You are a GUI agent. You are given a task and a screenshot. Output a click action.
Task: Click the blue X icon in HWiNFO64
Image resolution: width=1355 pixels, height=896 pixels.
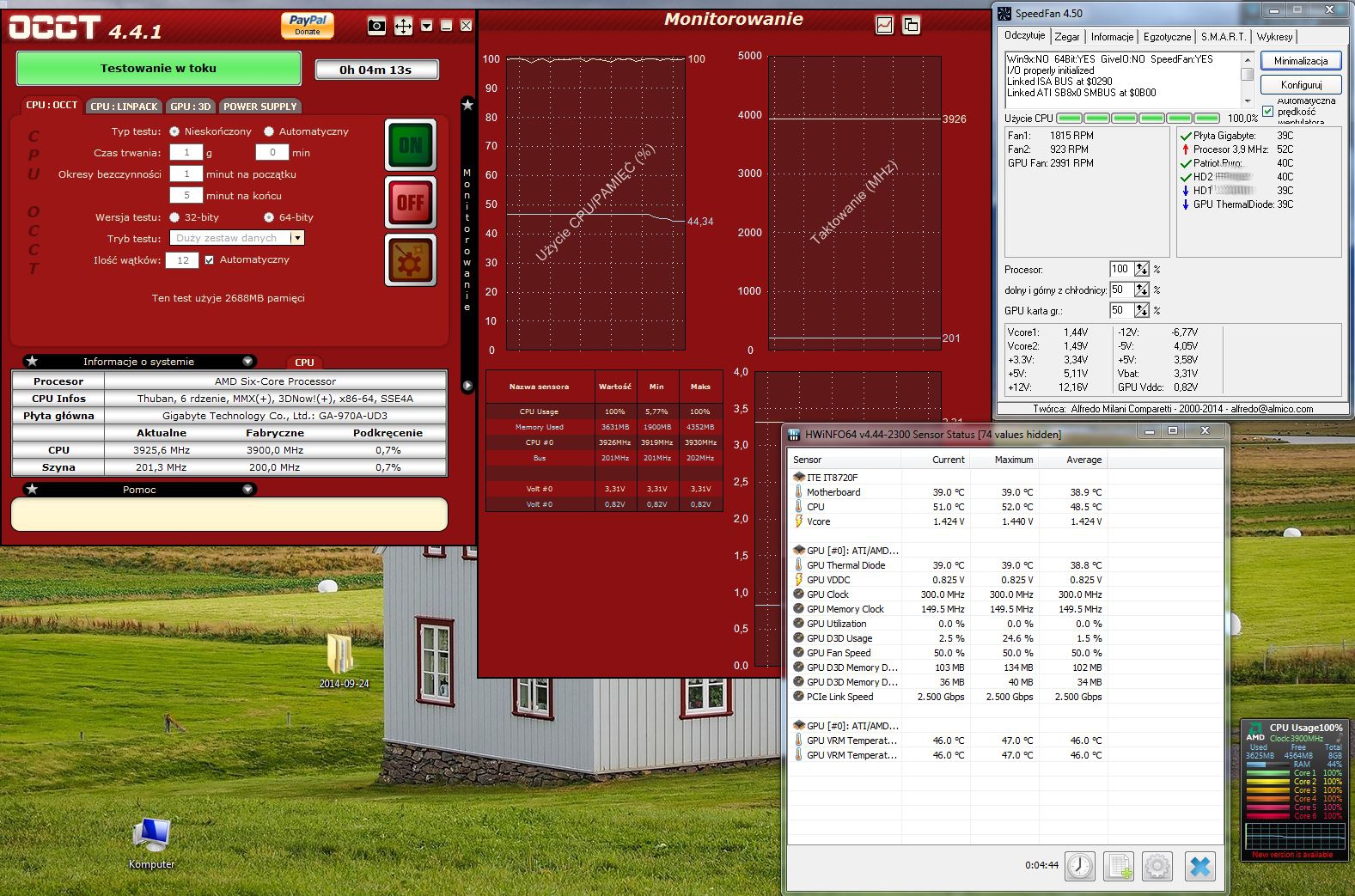[1199, 866]
